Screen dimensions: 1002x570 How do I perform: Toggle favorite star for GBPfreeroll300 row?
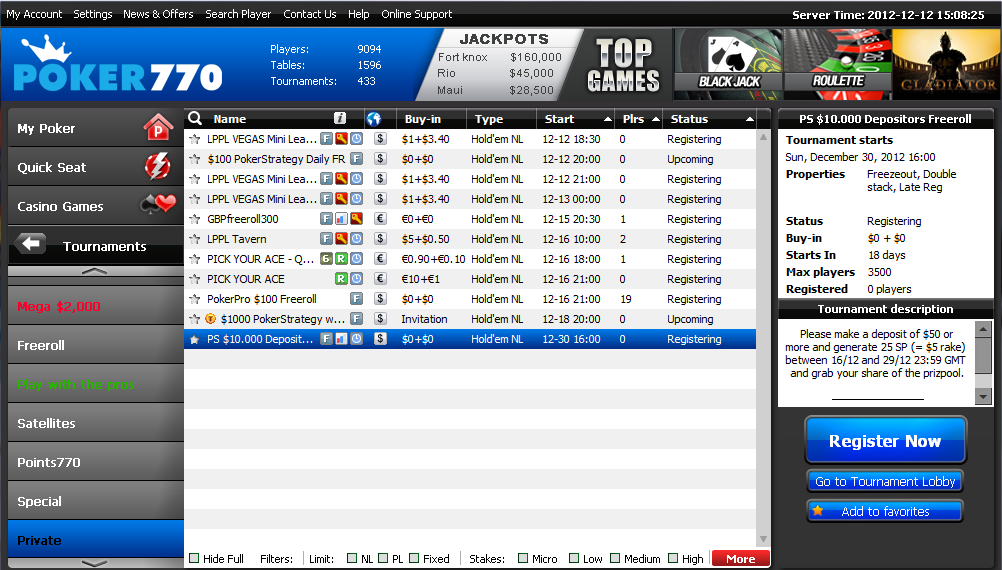pos(195,219)
